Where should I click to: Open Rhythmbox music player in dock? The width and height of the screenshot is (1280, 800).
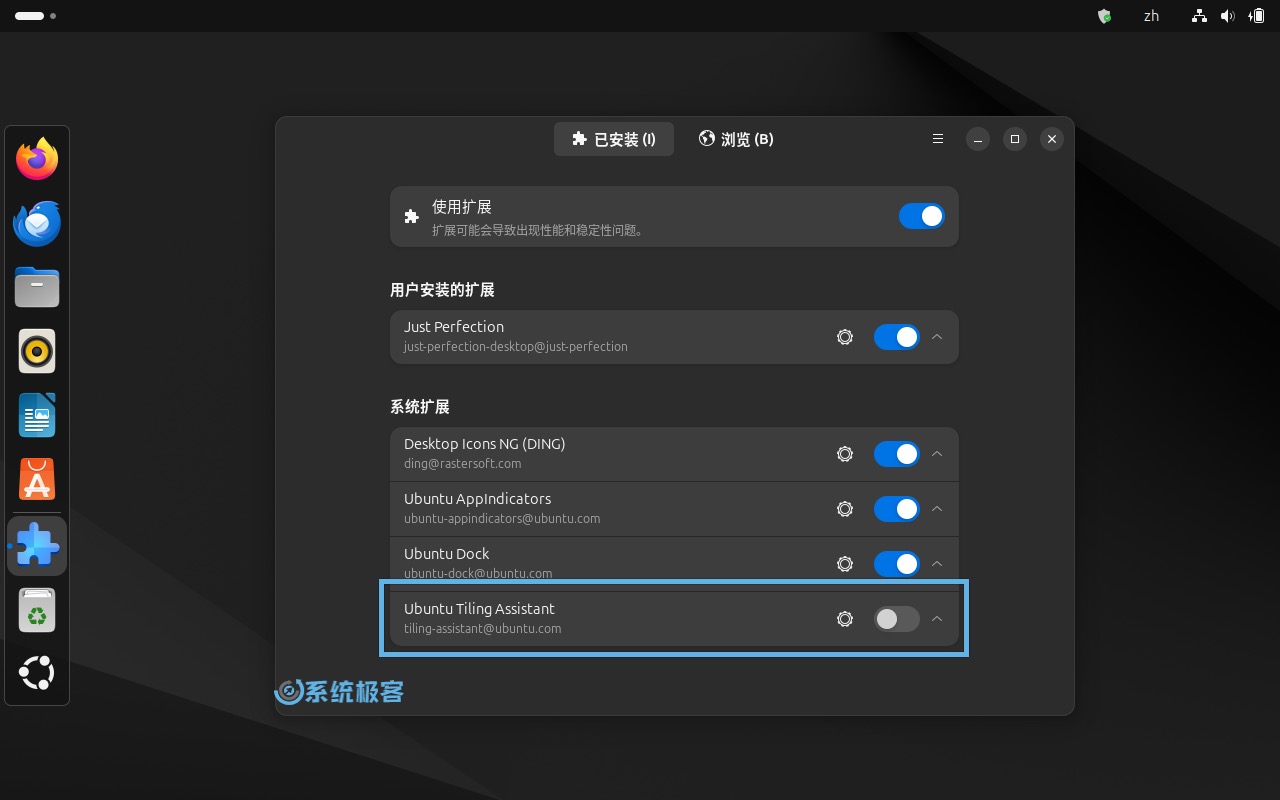click(x=37, y=351)
